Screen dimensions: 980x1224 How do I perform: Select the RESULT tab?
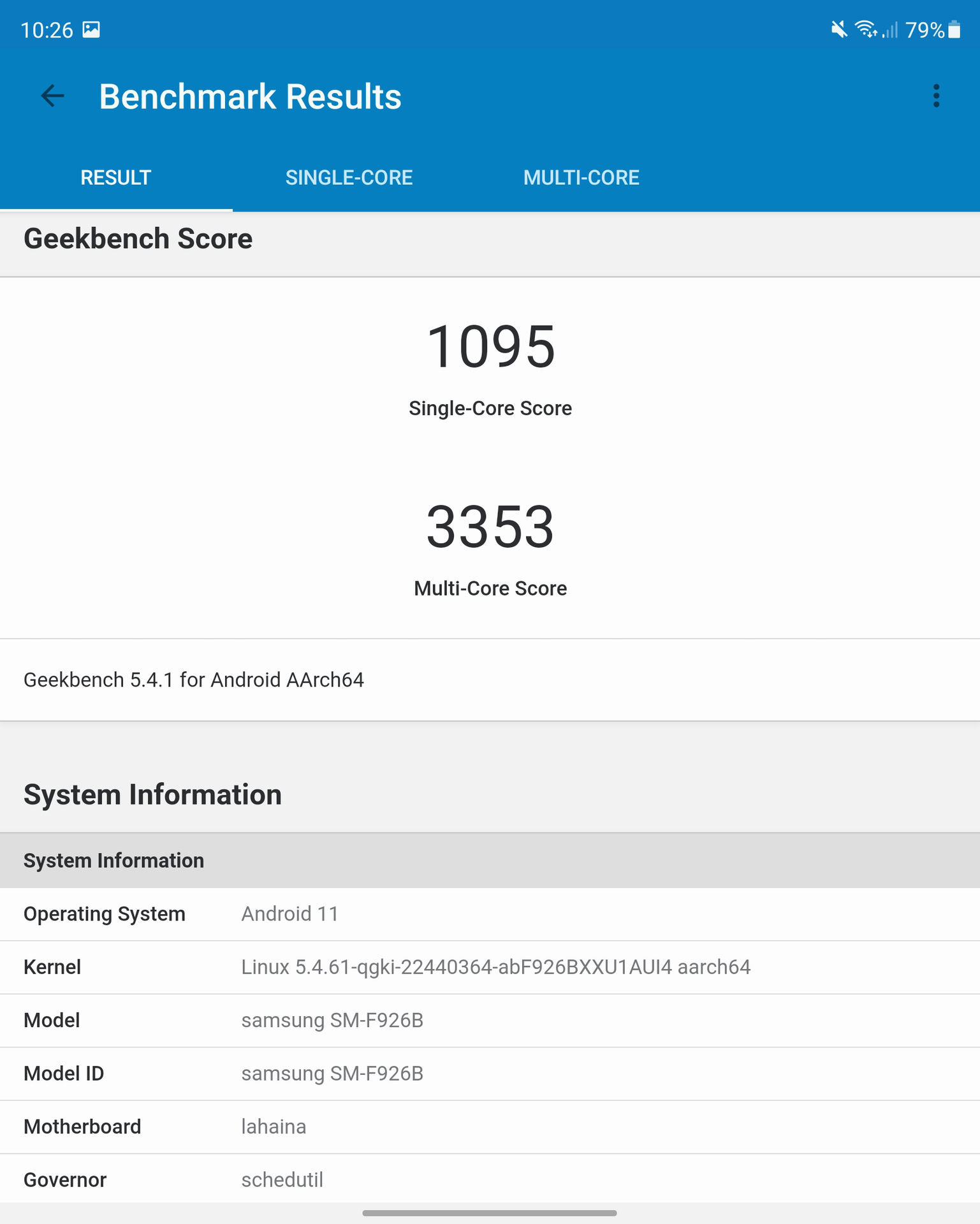click(116, 178)
